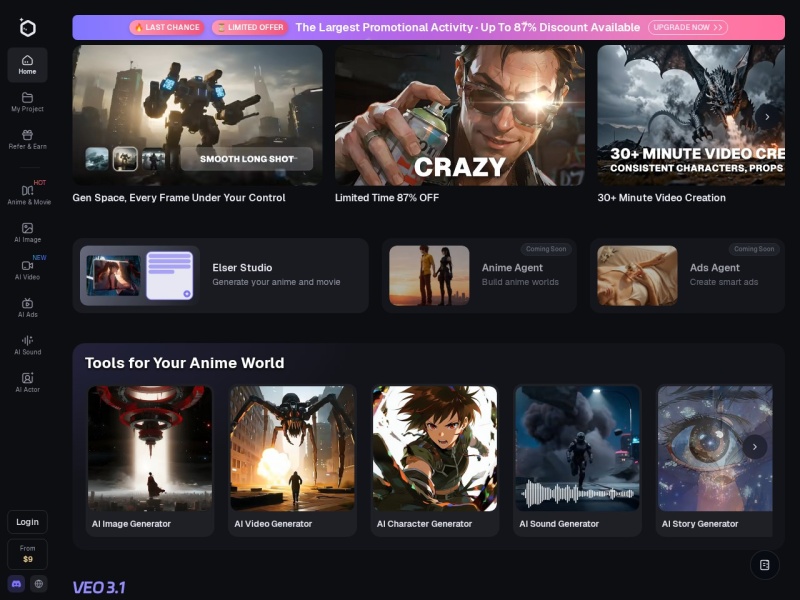
Task: Open the AI Character Generator tool card
Action: (x=435, y=461)
